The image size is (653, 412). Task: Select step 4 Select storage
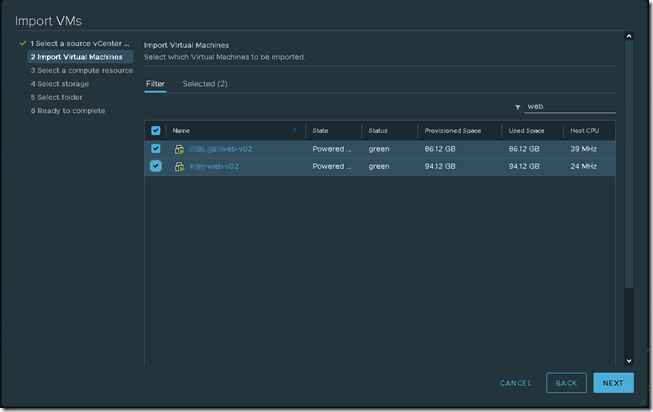click(x=60, y=84)
